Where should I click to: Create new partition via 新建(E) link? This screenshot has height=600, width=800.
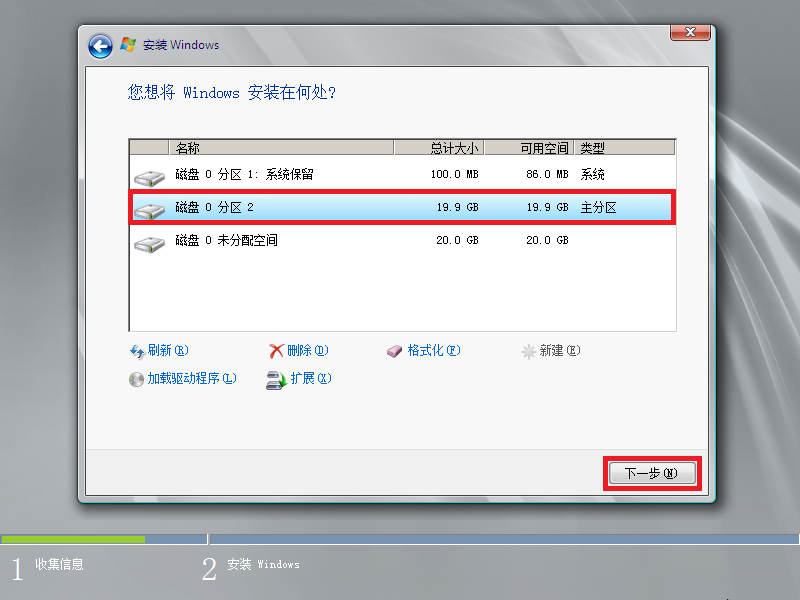(560, 351)
